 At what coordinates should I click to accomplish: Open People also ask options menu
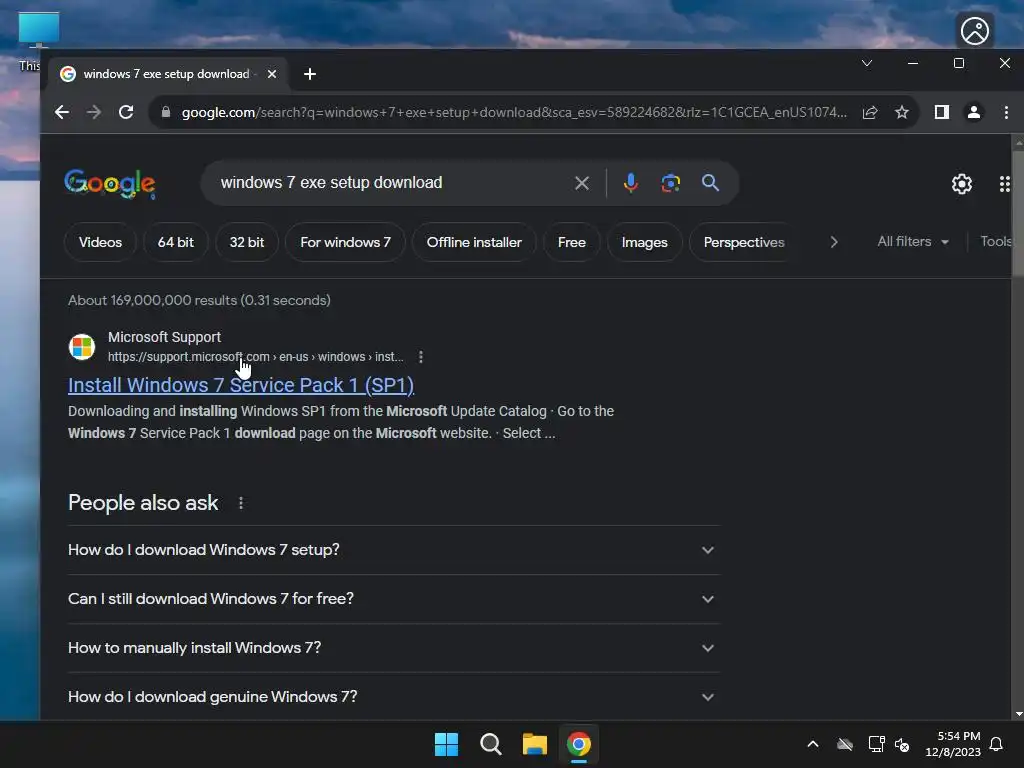point(241,503)
